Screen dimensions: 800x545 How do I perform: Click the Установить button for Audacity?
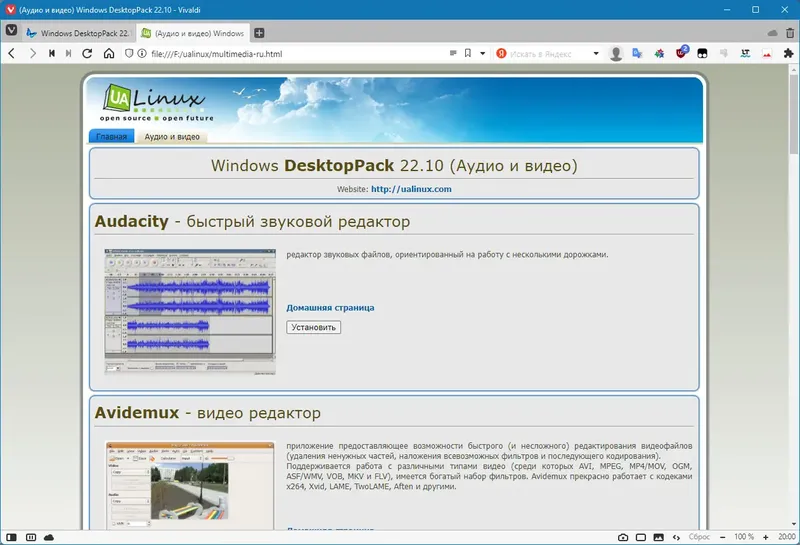(313, 327)
